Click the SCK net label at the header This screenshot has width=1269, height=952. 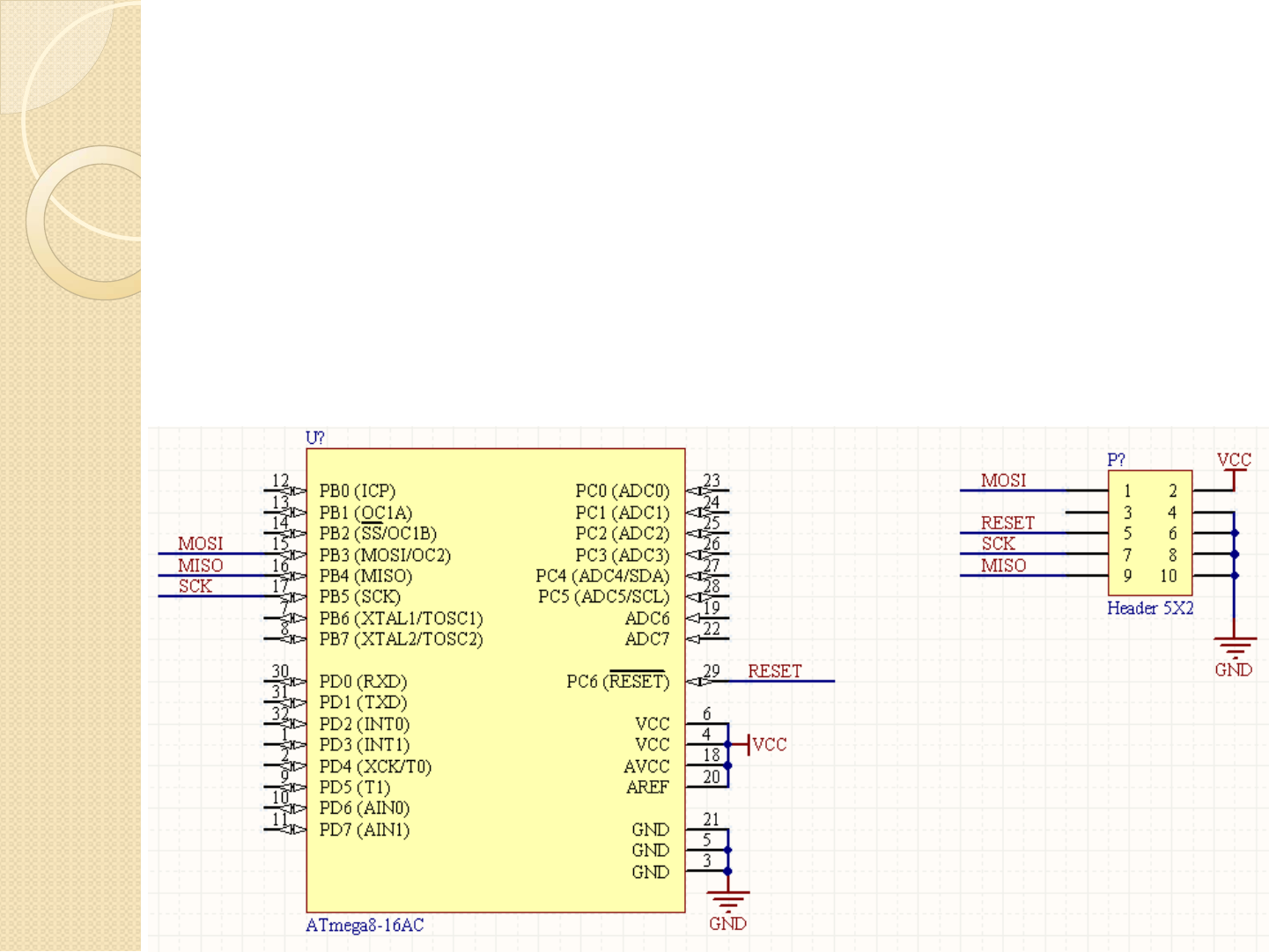(999, 544)
